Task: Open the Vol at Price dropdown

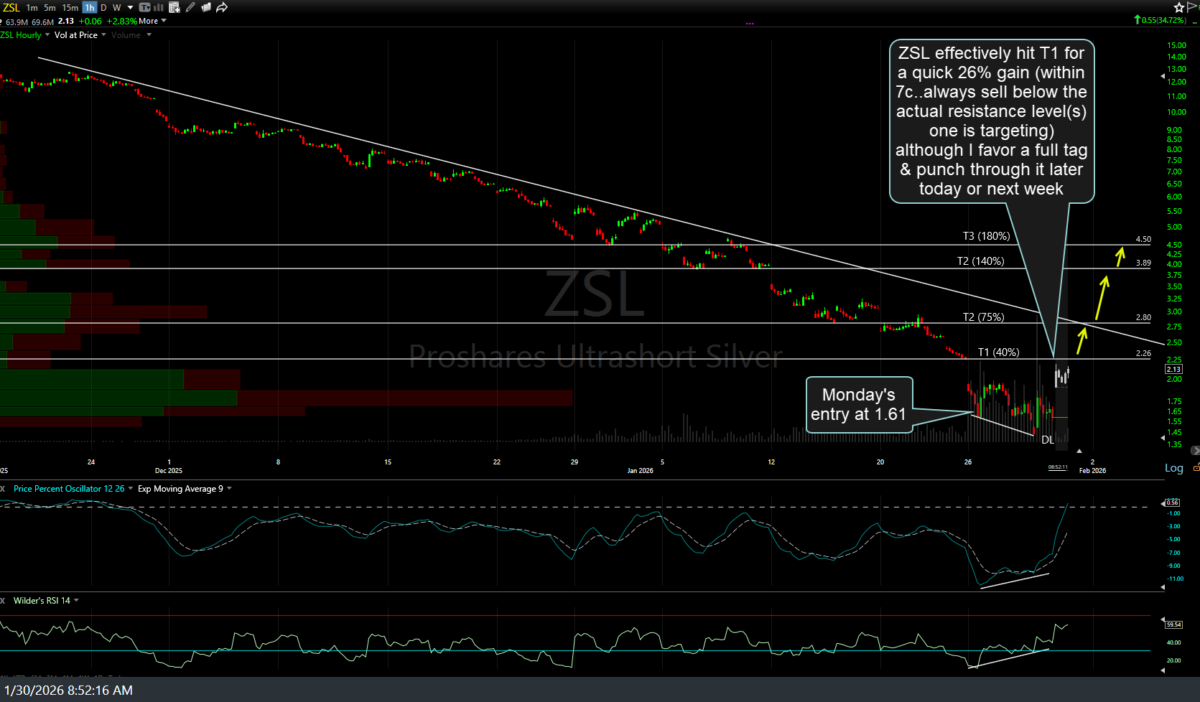Action: point(104,35)
